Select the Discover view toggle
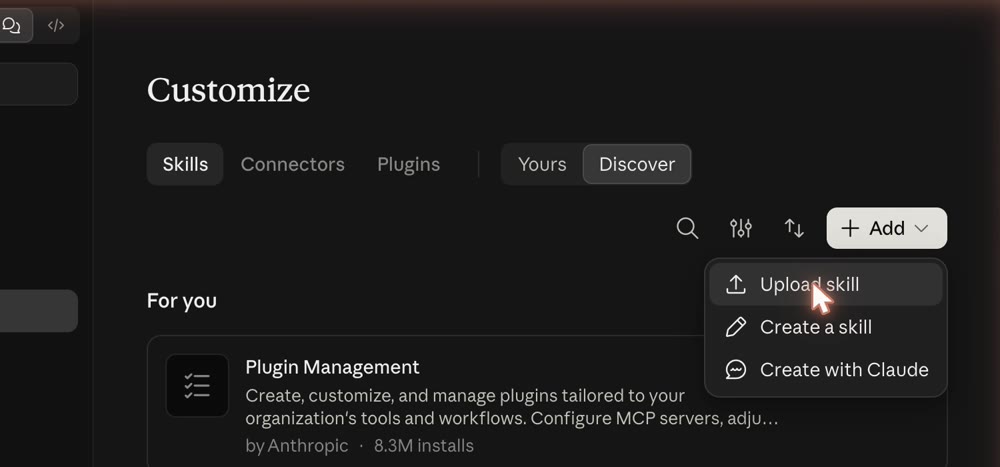 [637, 165]
